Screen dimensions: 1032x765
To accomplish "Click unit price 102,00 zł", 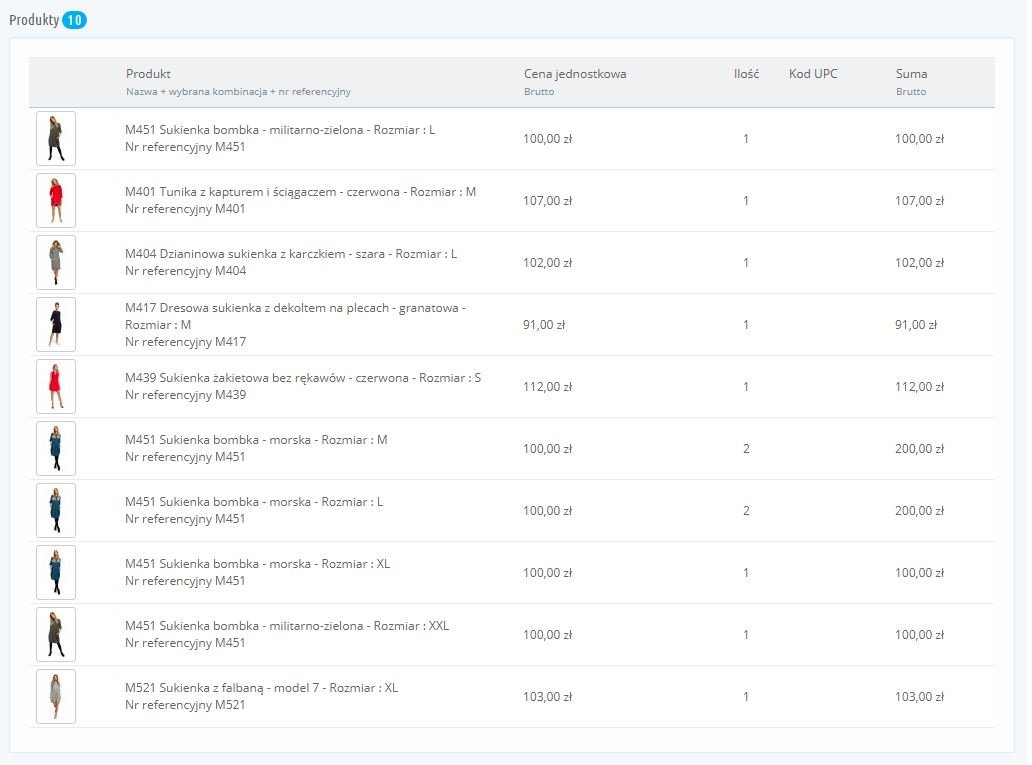I will tap(548, 263).
